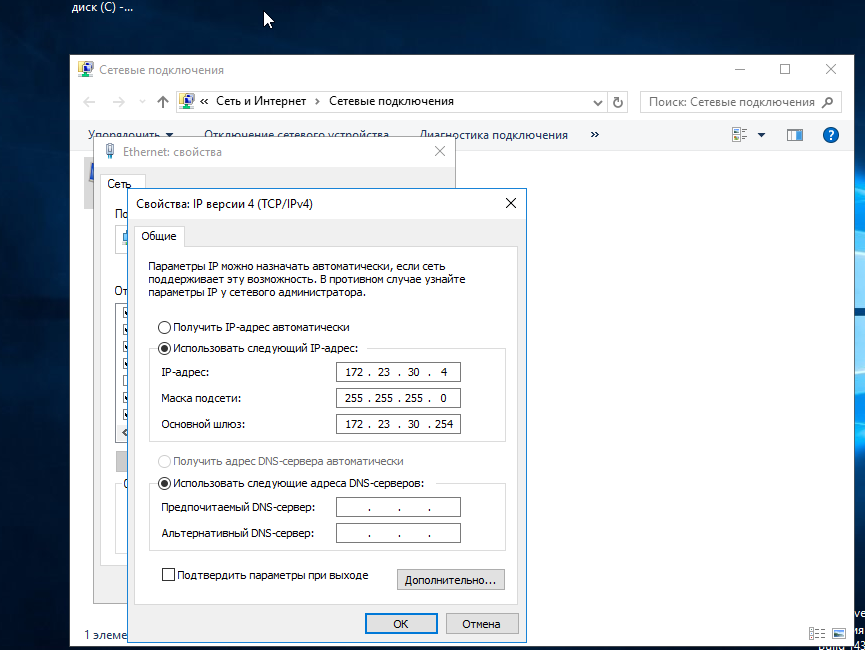Select the Сеть tab in Ethernet properties
This screenshot has width=865, height=650.
[119, 184]
